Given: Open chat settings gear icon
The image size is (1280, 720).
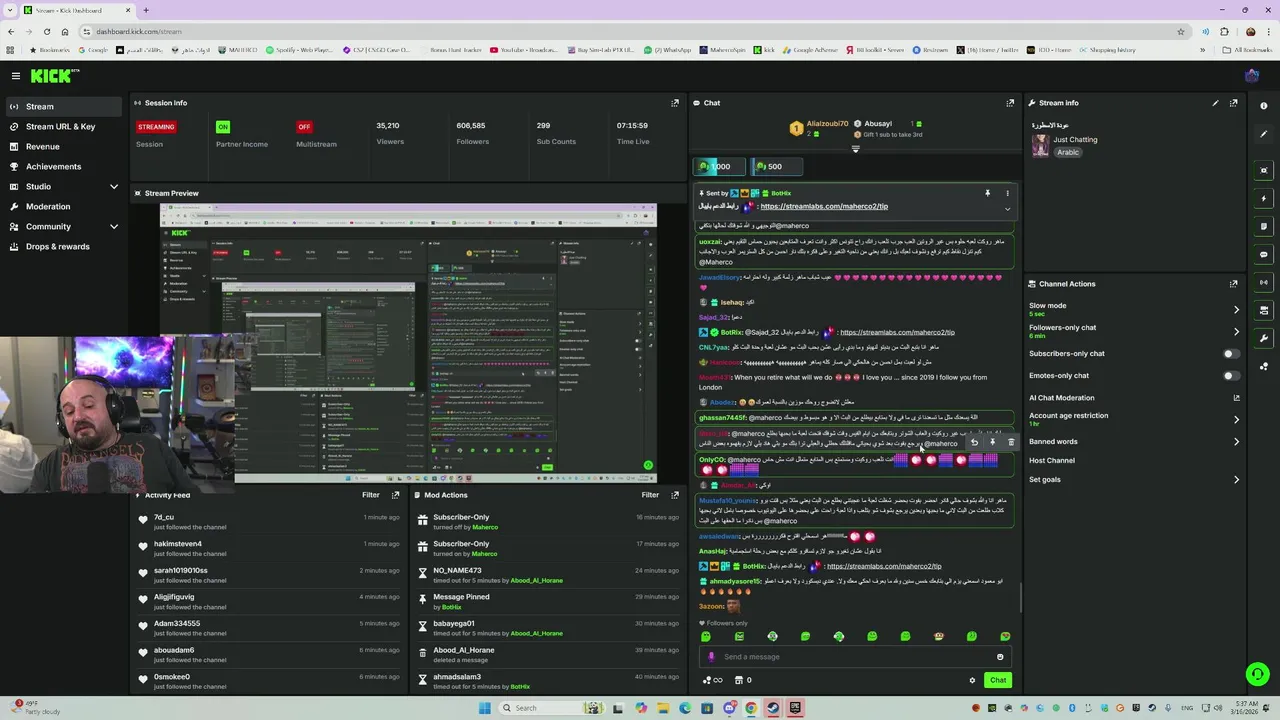Looking at the screenshot, I should click(972, 680).
